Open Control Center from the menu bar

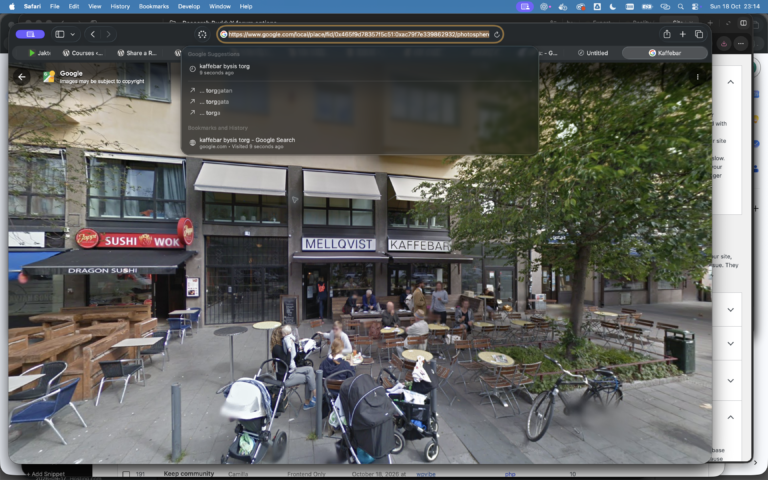coord(695,6)
